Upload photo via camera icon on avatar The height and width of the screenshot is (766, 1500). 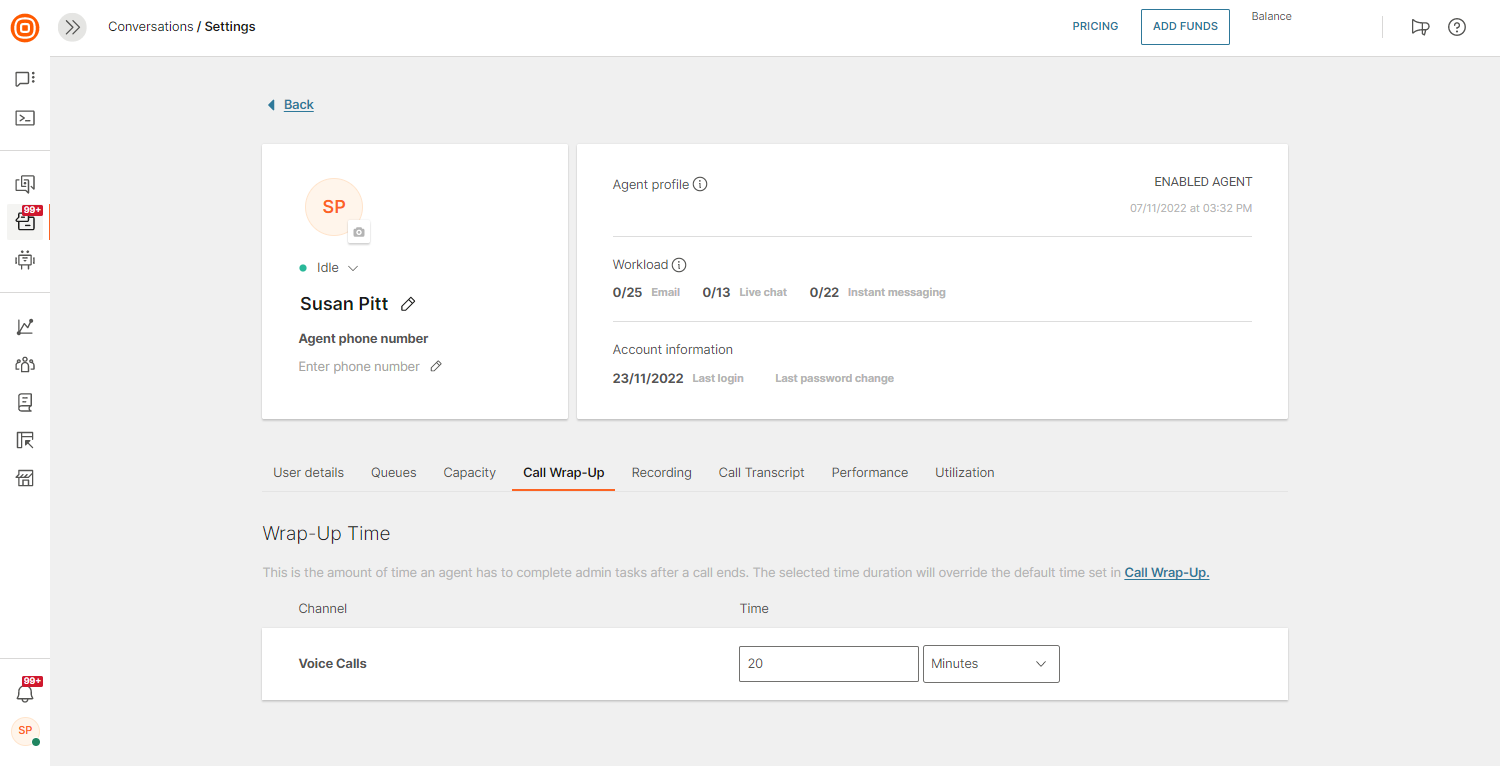[x=359, y=232]
